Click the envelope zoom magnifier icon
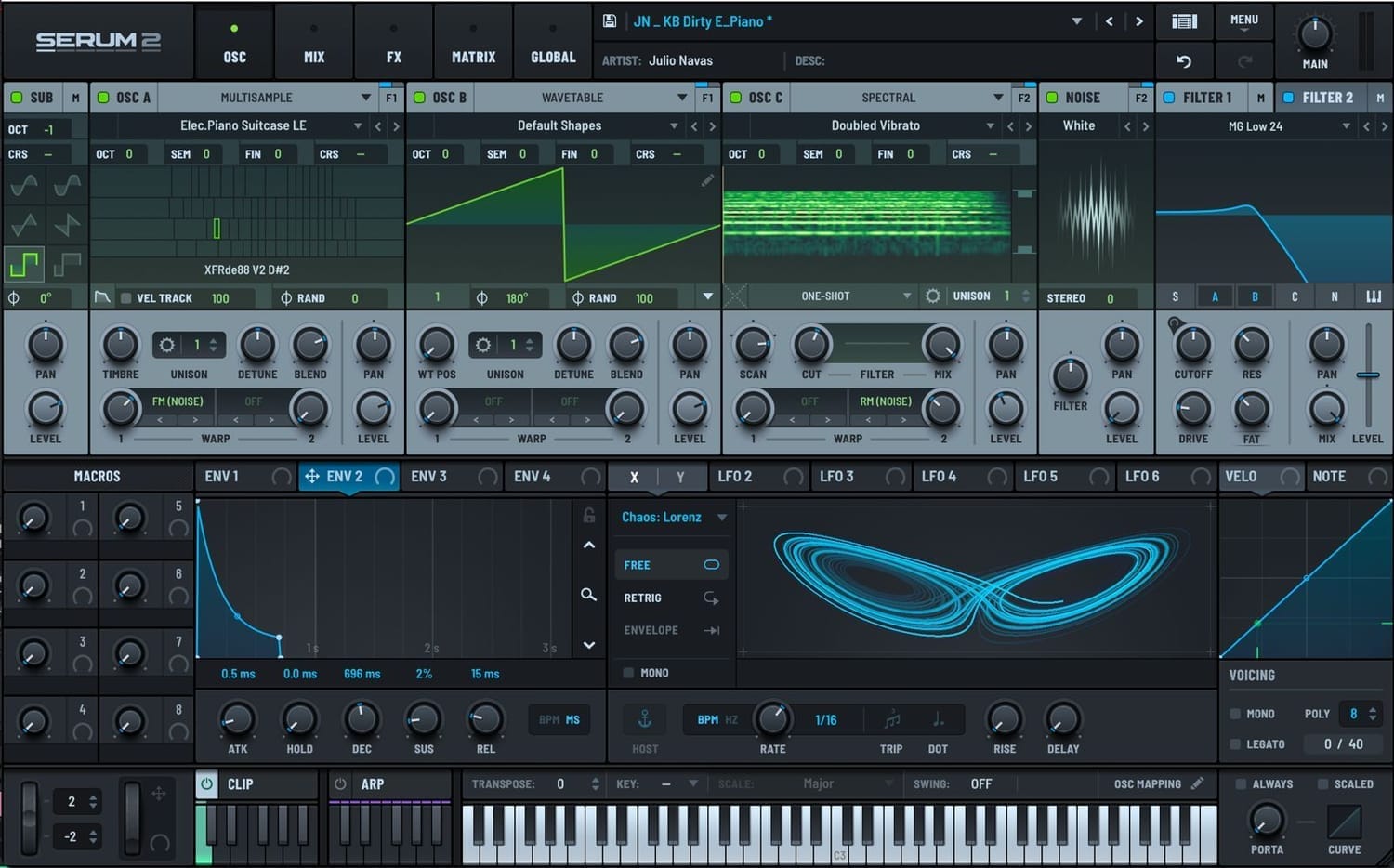Image resolution: width=1394 pixels, height=868 pixels. [x=588, y=595]
